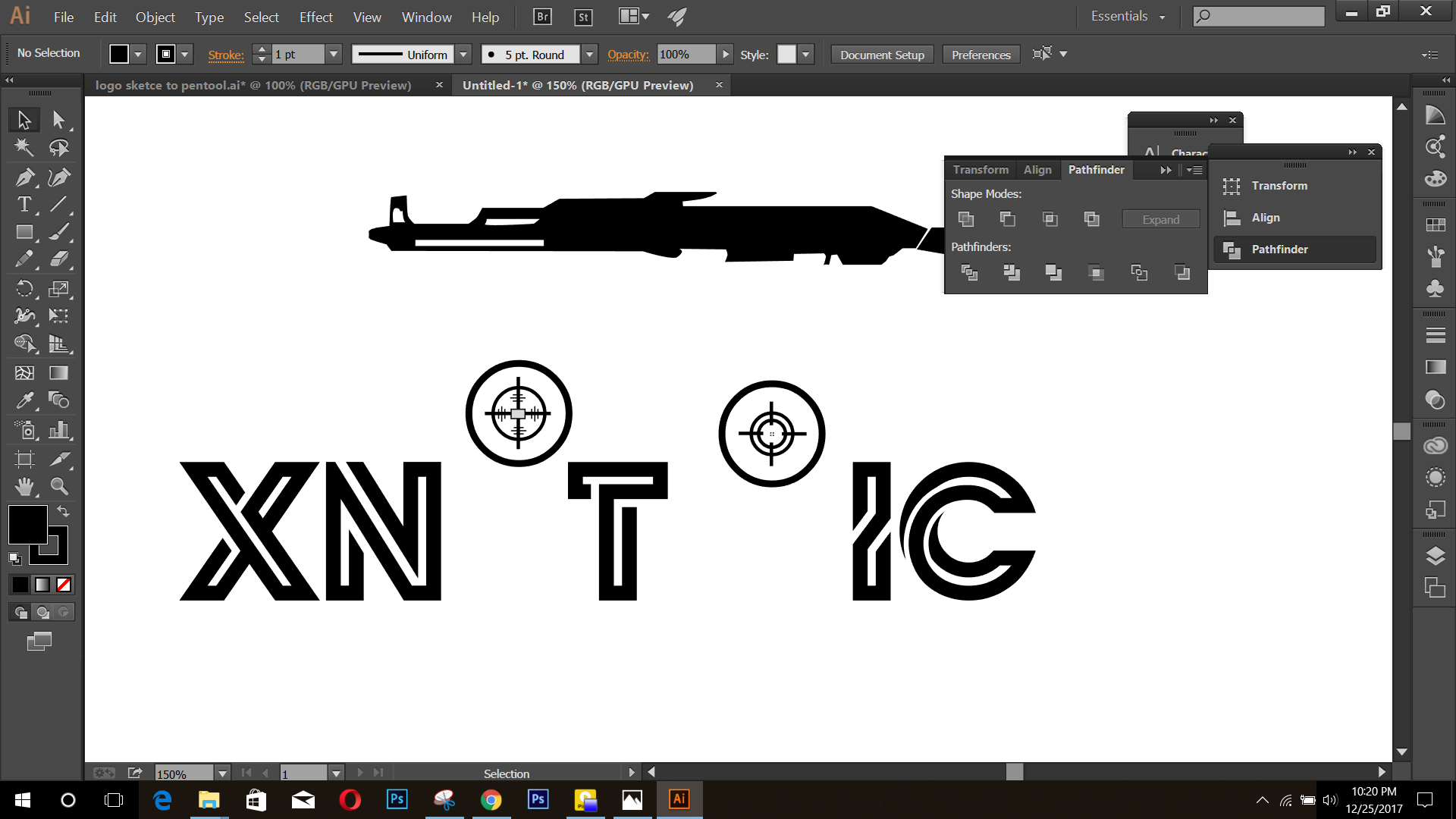The image size is (1456, 819).
Task: Select the Artboard tool
Action: pos(24,459)
